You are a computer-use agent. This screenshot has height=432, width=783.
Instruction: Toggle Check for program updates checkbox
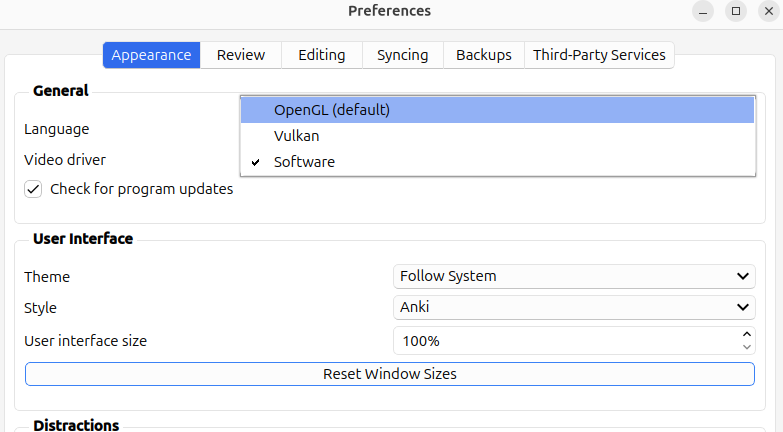click(34, 189)
